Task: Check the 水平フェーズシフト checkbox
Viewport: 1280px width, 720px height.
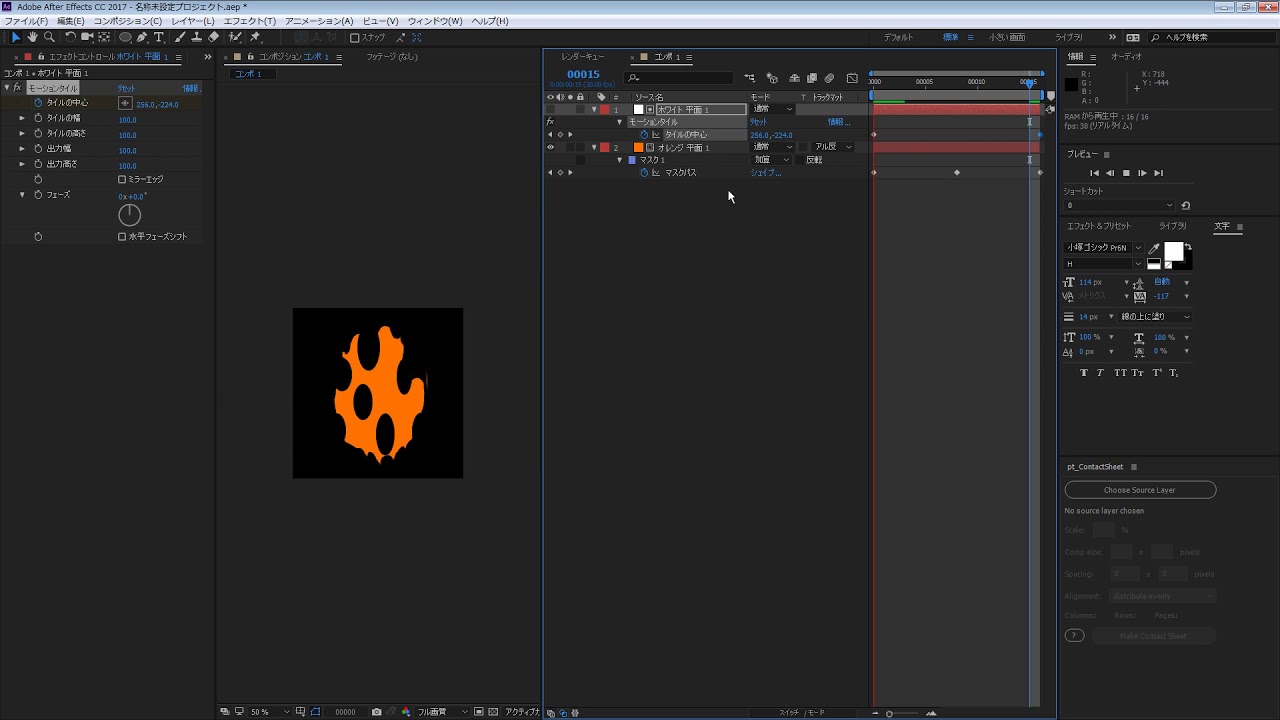Action: [122, 237]
